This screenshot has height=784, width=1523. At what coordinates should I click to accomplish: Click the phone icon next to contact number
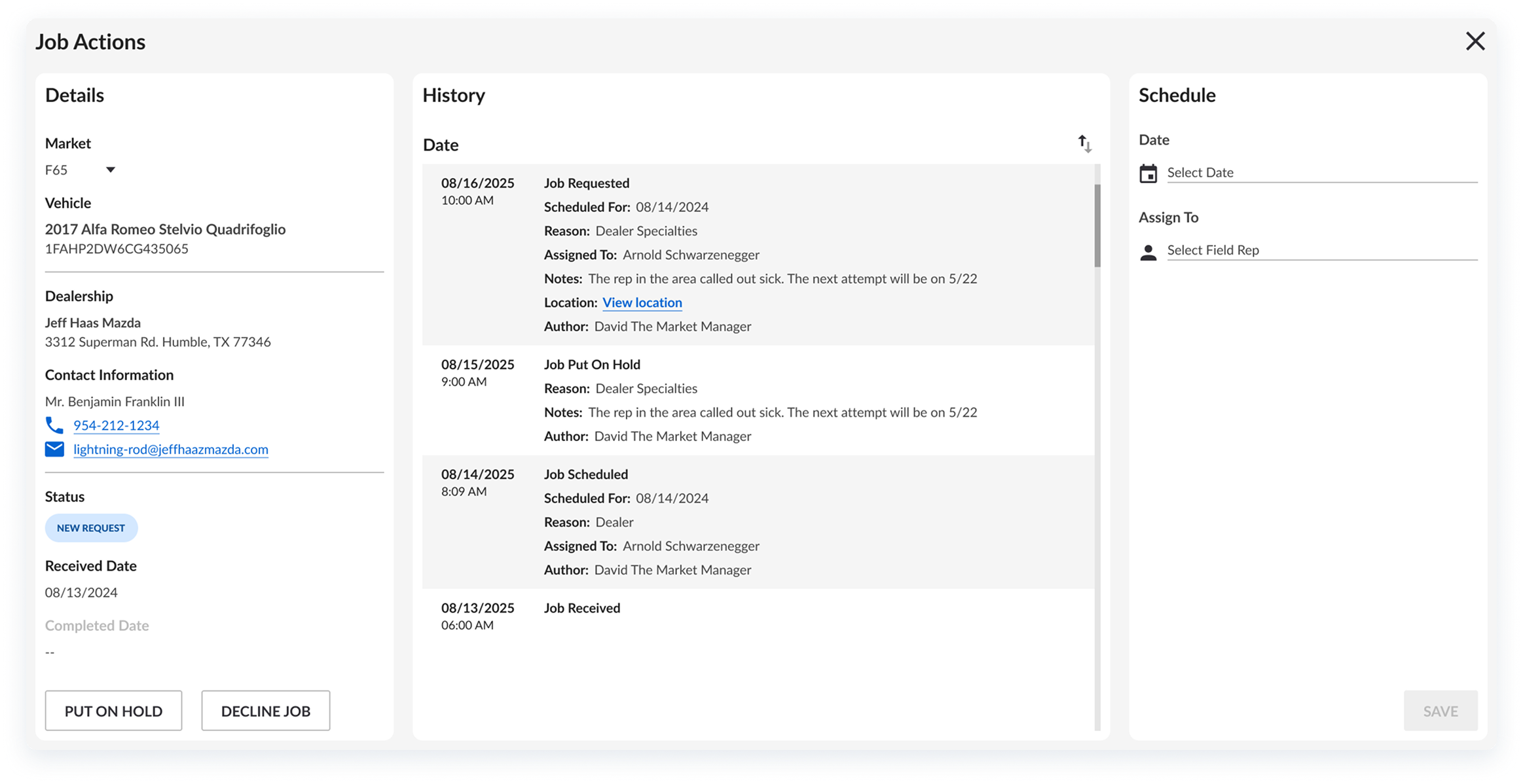(55, 425)
